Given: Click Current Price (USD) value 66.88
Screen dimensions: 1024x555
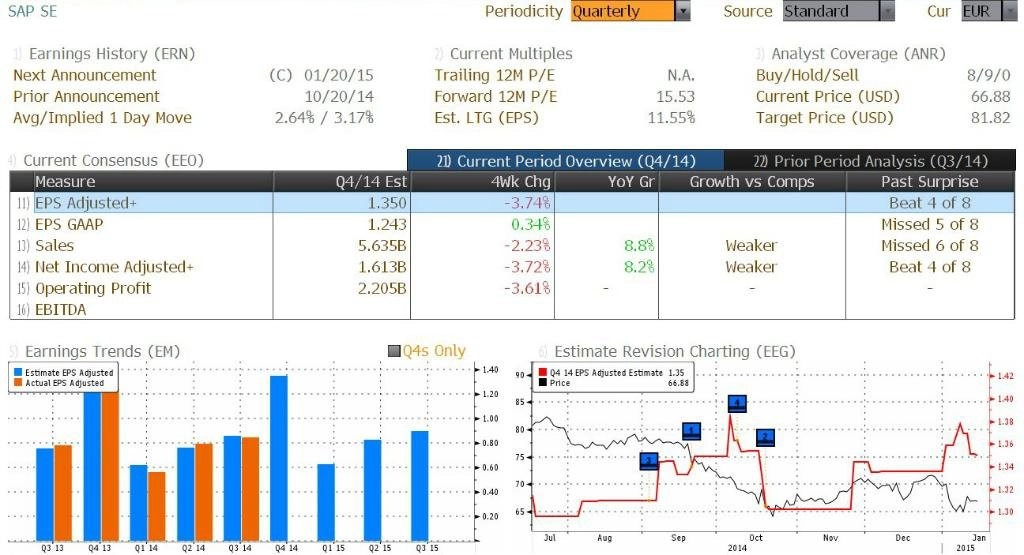Looking at the screenshot, I should [x=991, y=97].
